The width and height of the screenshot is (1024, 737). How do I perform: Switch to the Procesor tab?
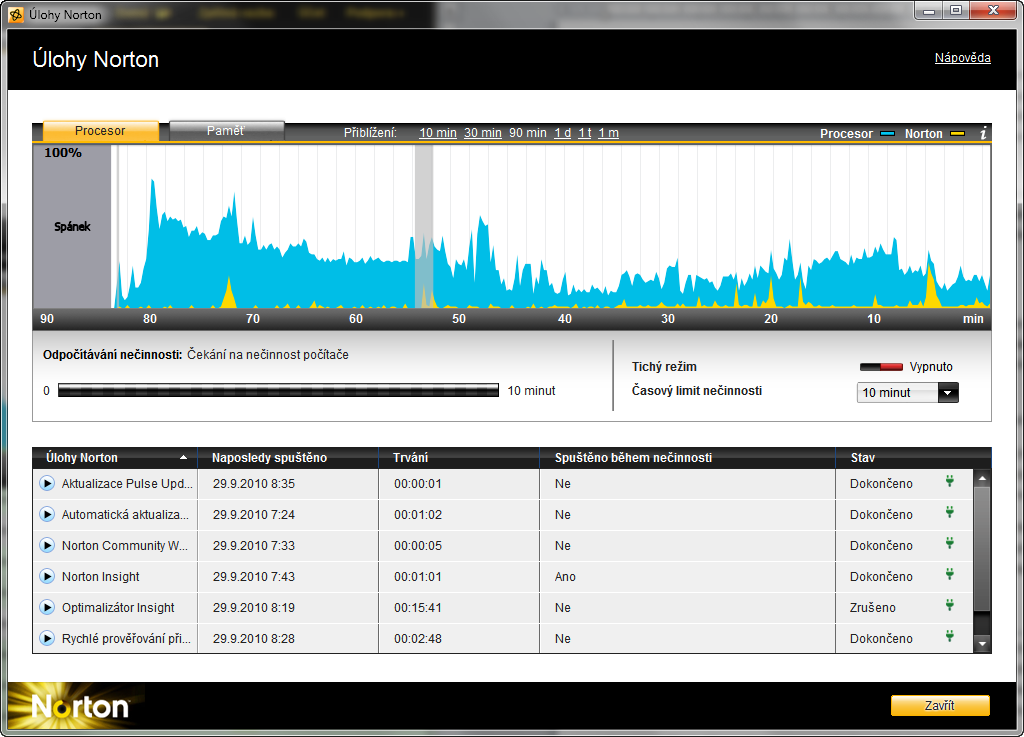point(100,131)
